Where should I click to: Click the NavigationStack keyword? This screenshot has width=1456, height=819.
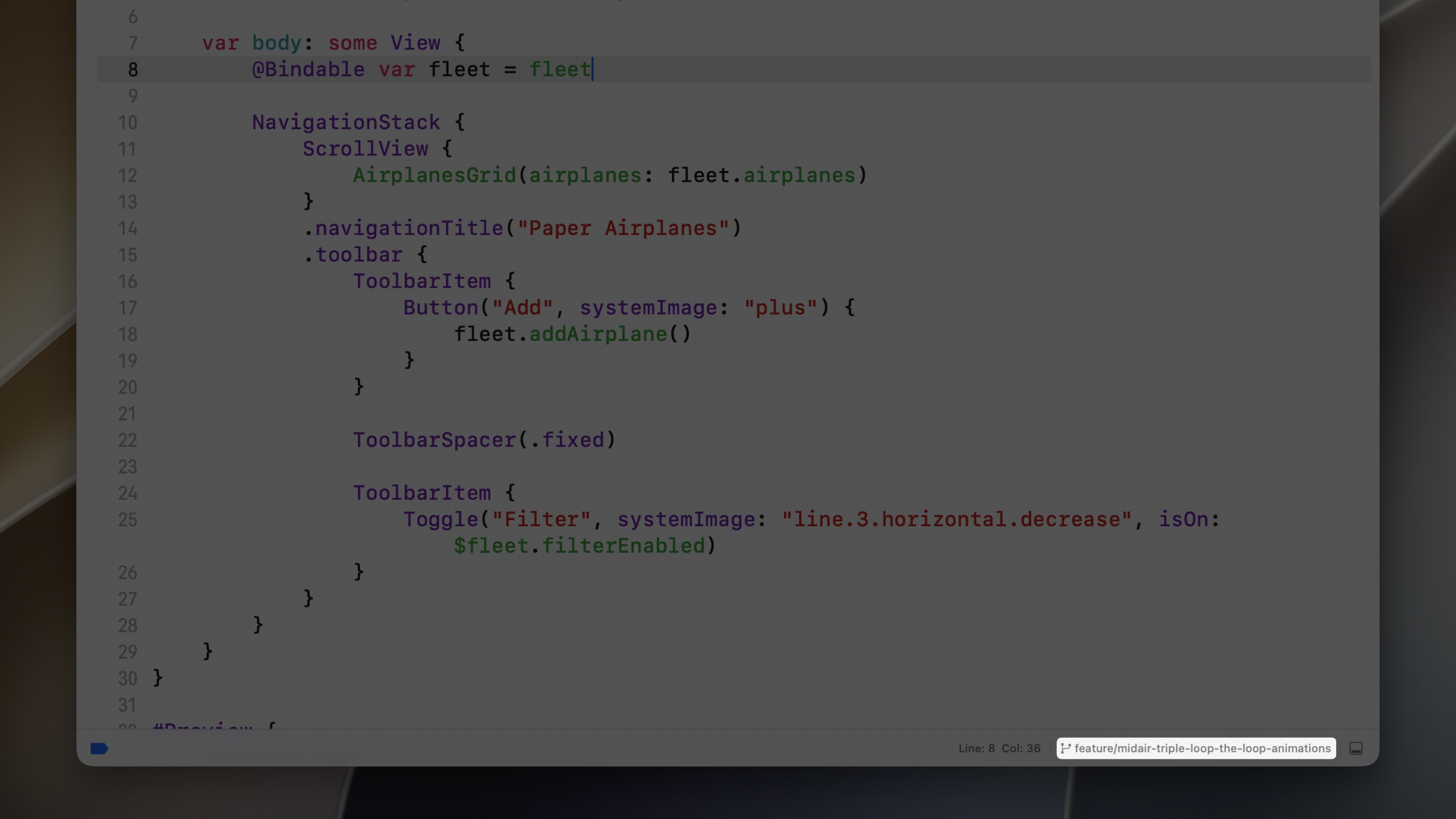coord(346,123)
